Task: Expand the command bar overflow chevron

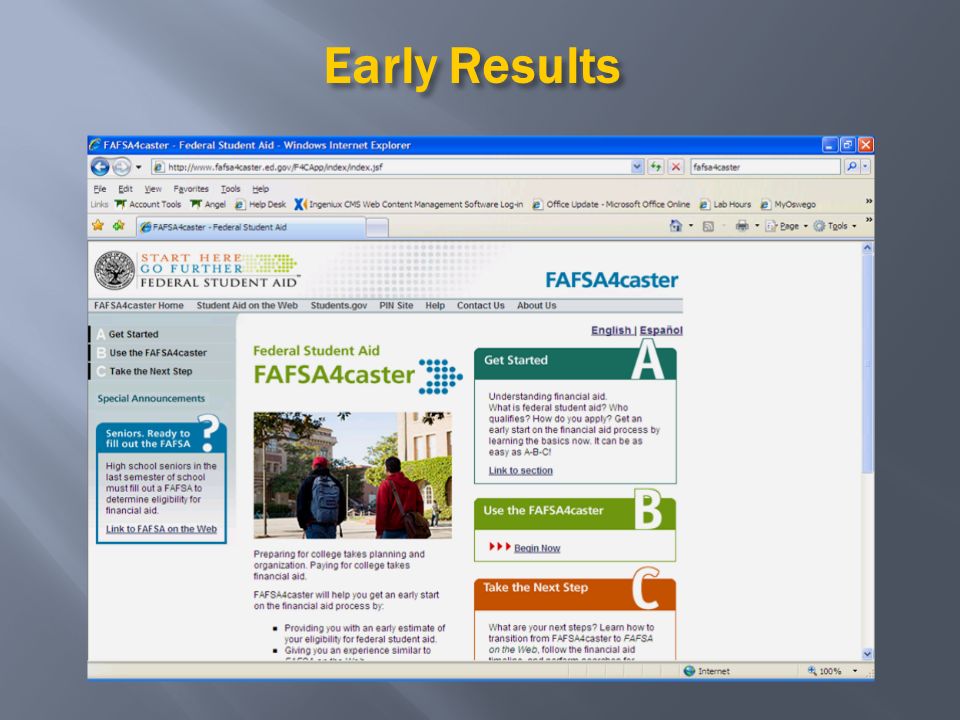Action: [868, 220]
